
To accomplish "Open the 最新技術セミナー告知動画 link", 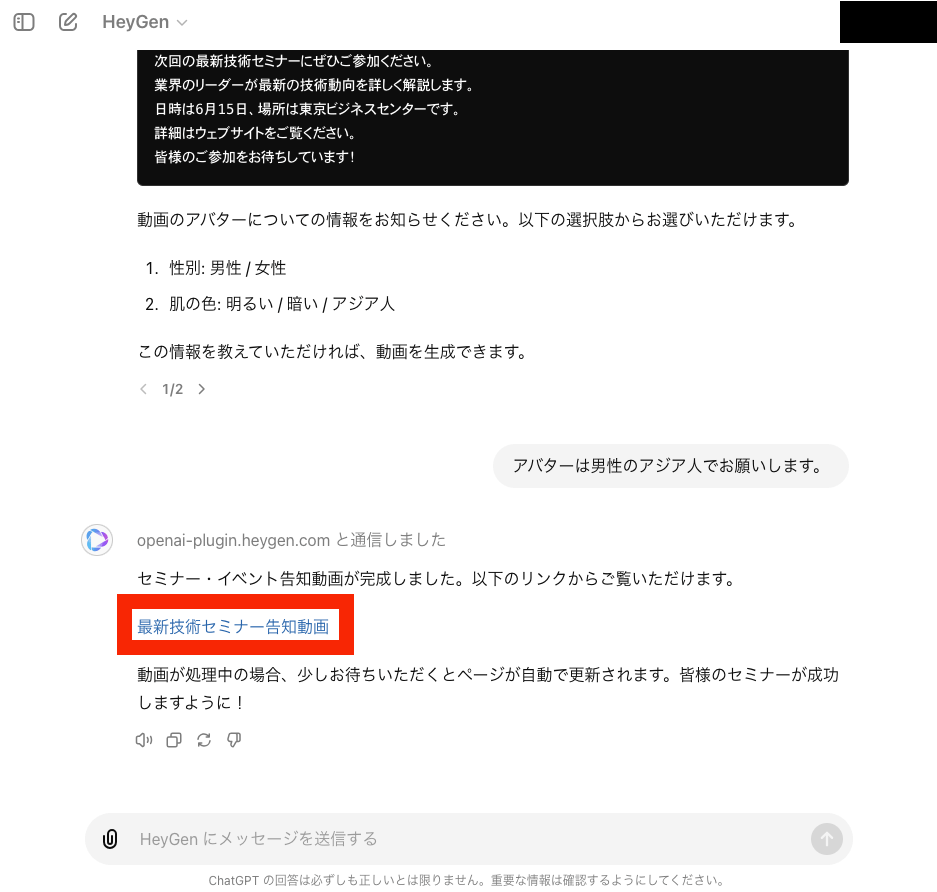I will [233, 626].
